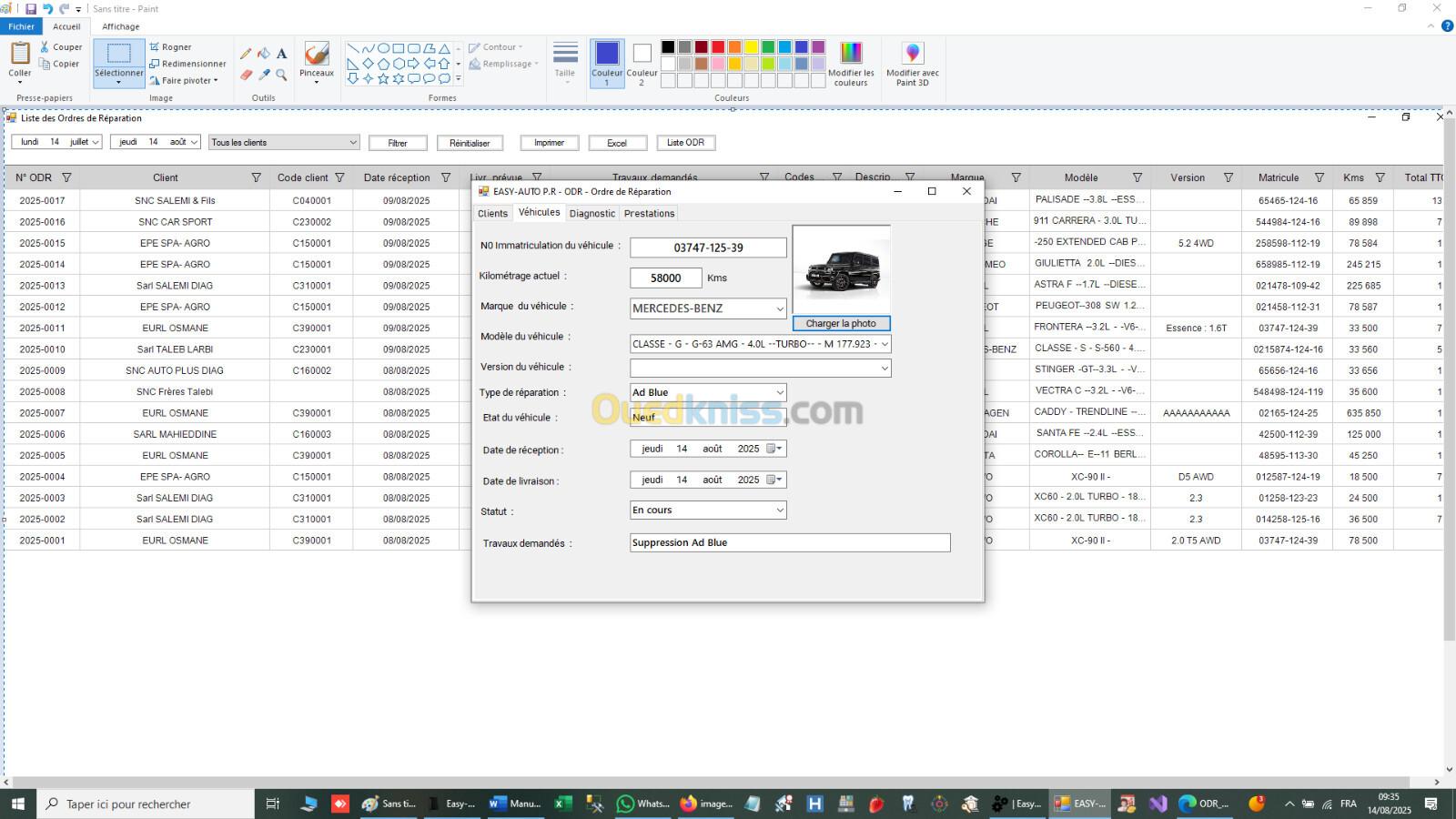Select the Eraser tool
This screenshot has width=1456, height=819.
(x=246, y=75)
